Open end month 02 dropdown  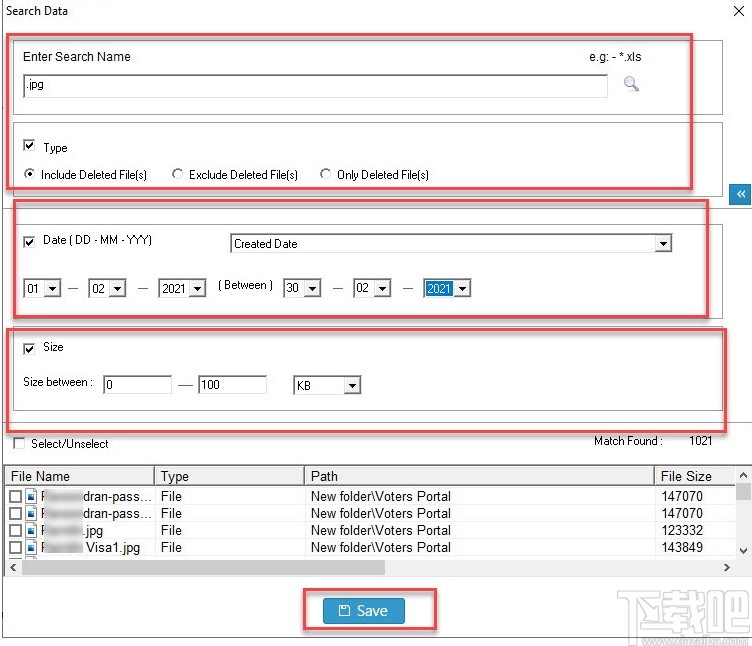[382, 289]
